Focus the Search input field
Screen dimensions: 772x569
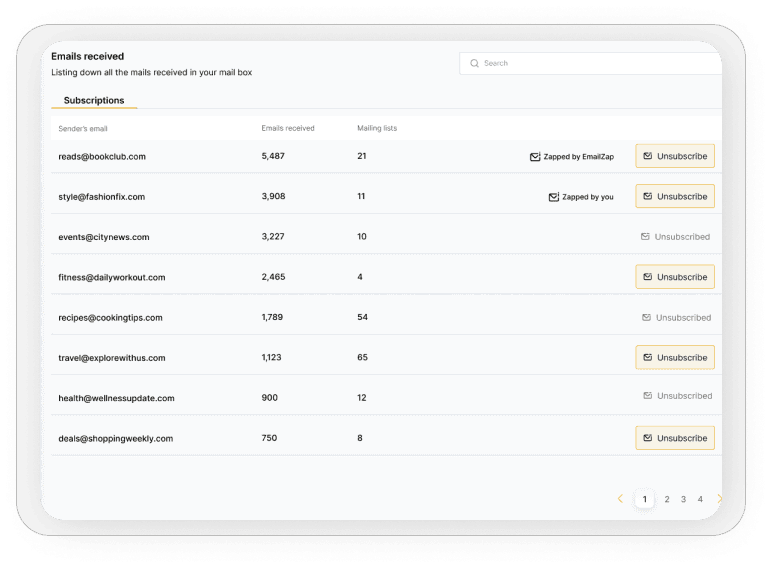(590, 63)
